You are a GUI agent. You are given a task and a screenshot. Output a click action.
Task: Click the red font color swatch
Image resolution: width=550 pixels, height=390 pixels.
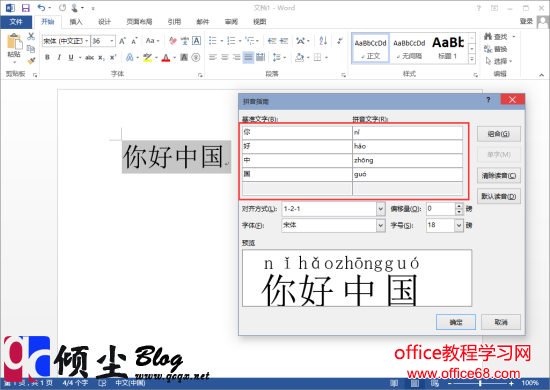tap(166, 58)
